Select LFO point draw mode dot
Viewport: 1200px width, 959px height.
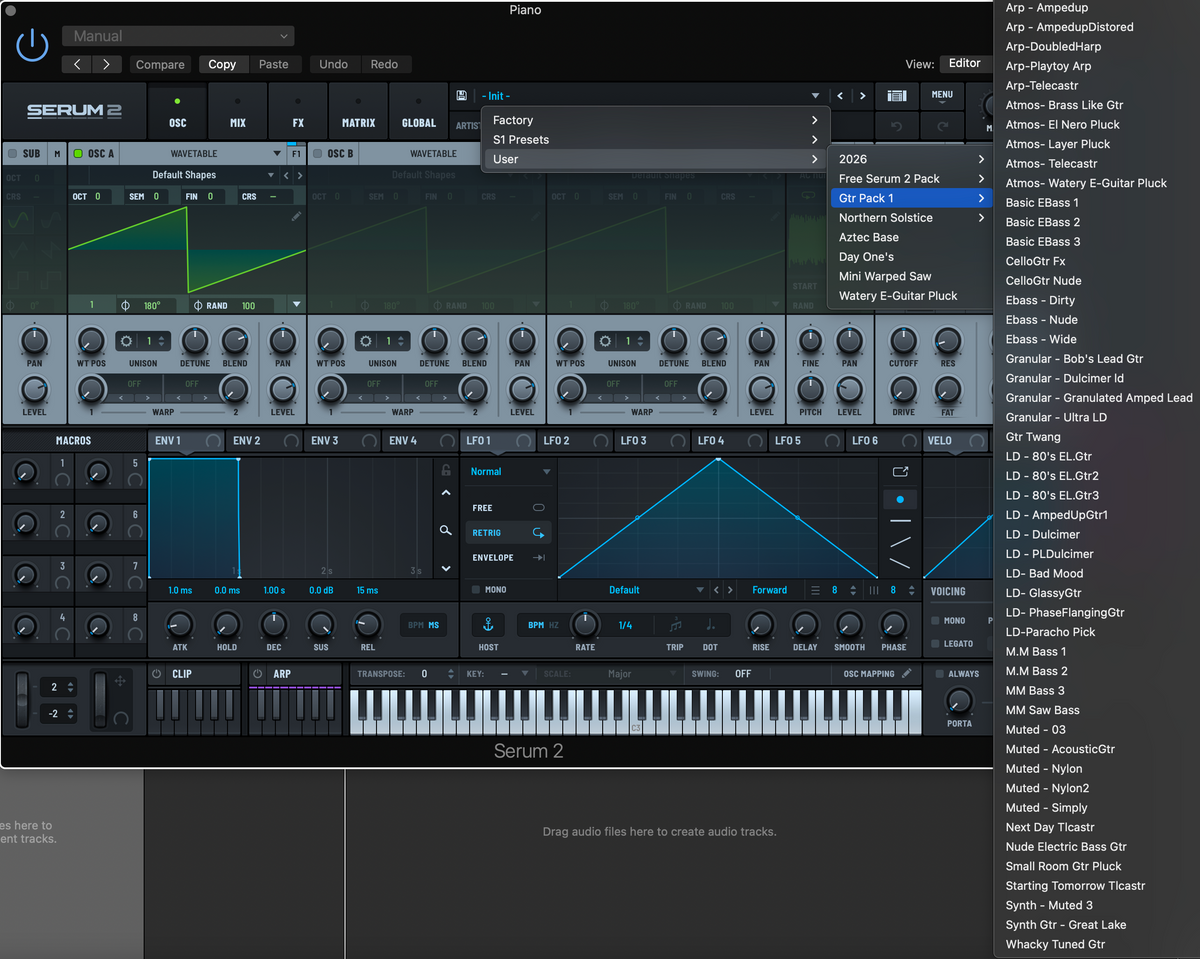[900, 499]
